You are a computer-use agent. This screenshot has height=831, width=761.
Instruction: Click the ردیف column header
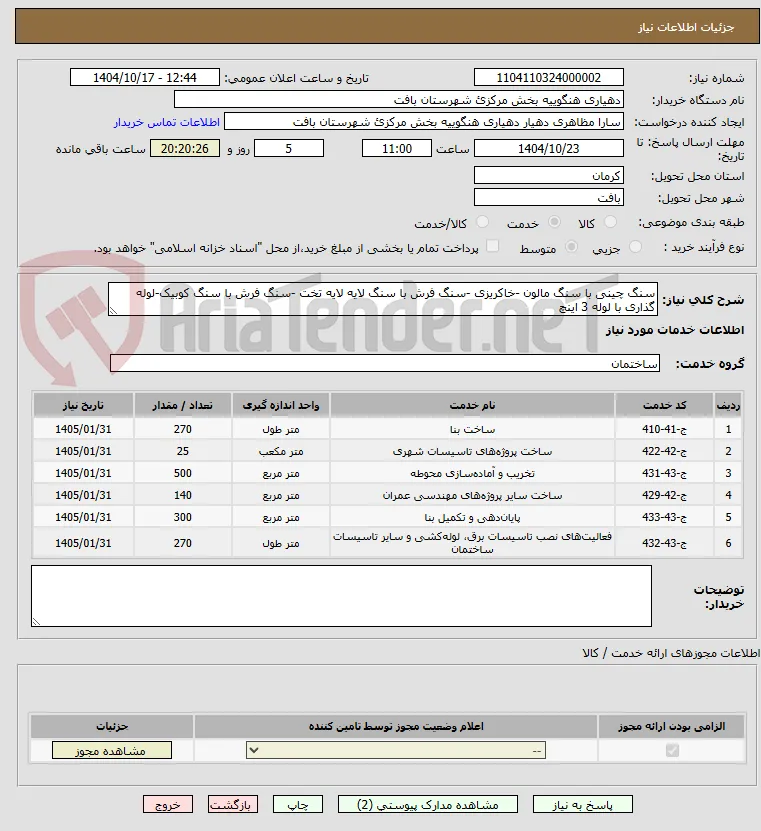click(728, 405)
